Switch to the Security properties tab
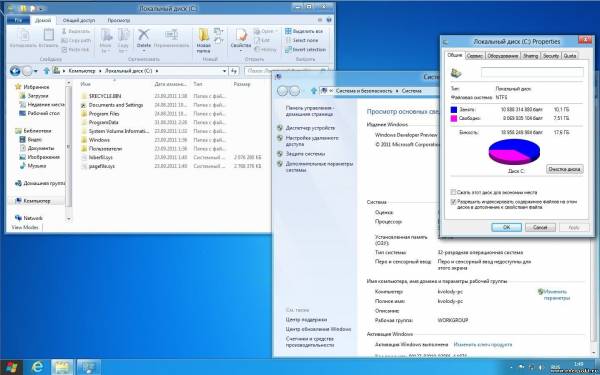600x375 pixels. (x=551, y=56)
